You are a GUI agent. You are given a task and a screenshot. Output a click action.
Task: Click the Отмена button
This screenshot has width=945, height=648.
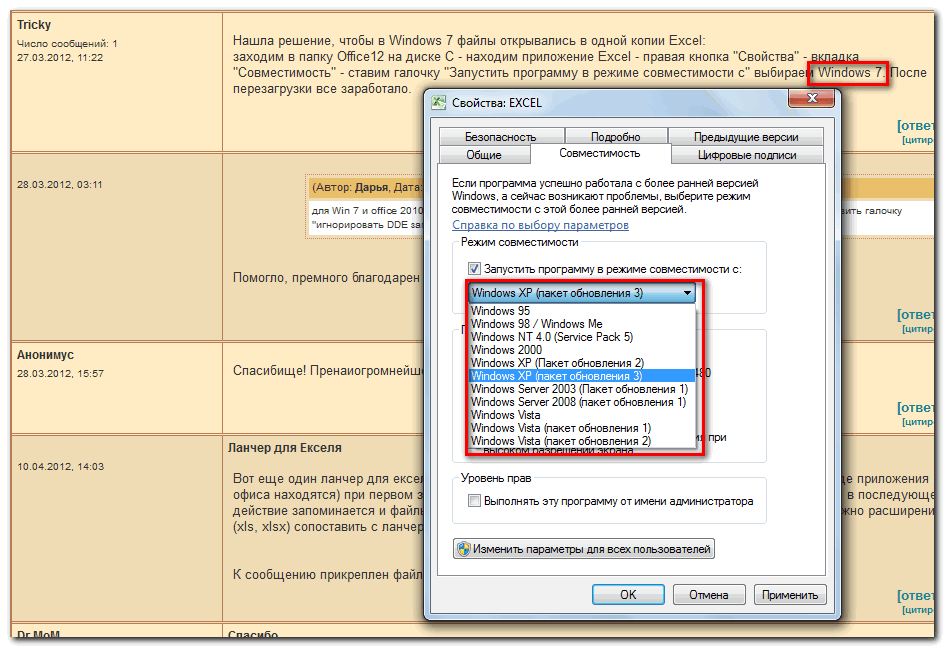[x=709, y=594]
